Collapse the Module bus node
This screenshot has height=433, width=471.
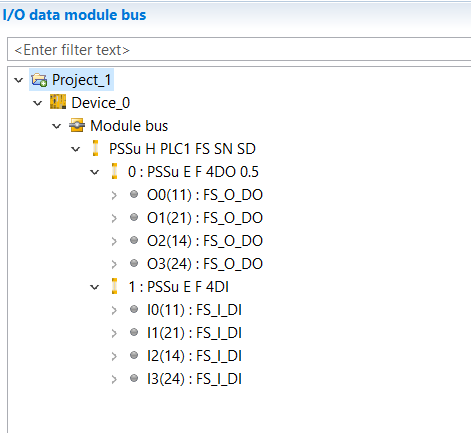pos(57,126)
